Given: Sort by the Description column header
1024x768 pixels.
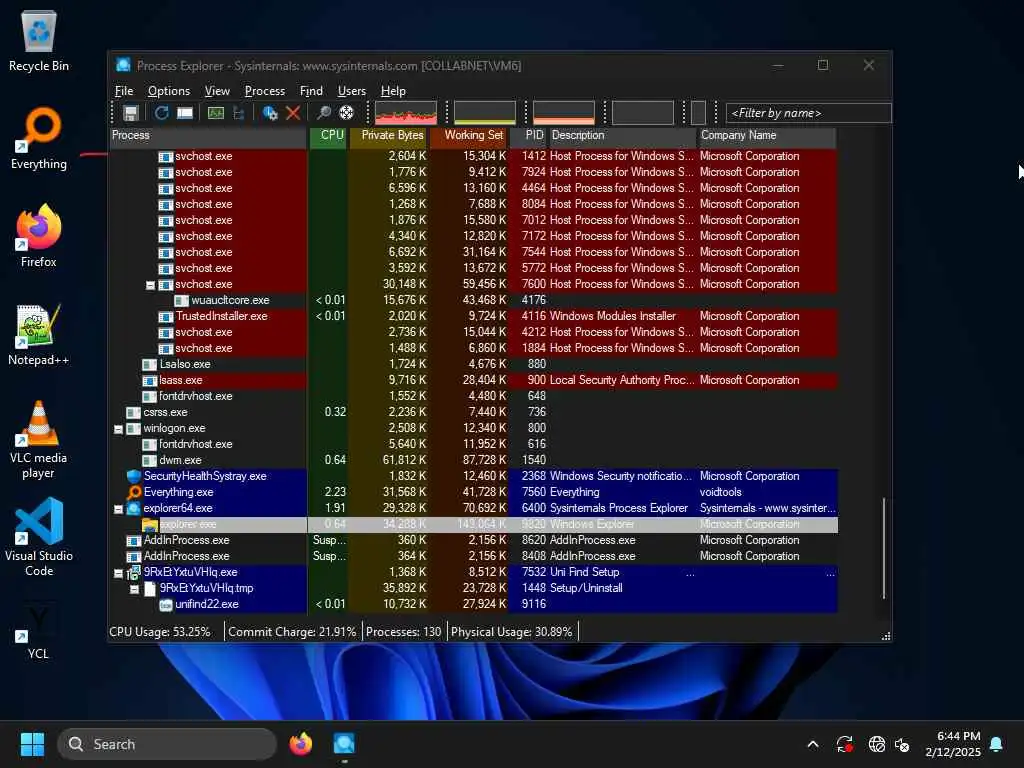Looking at the screenshot, I should (622, 135).
